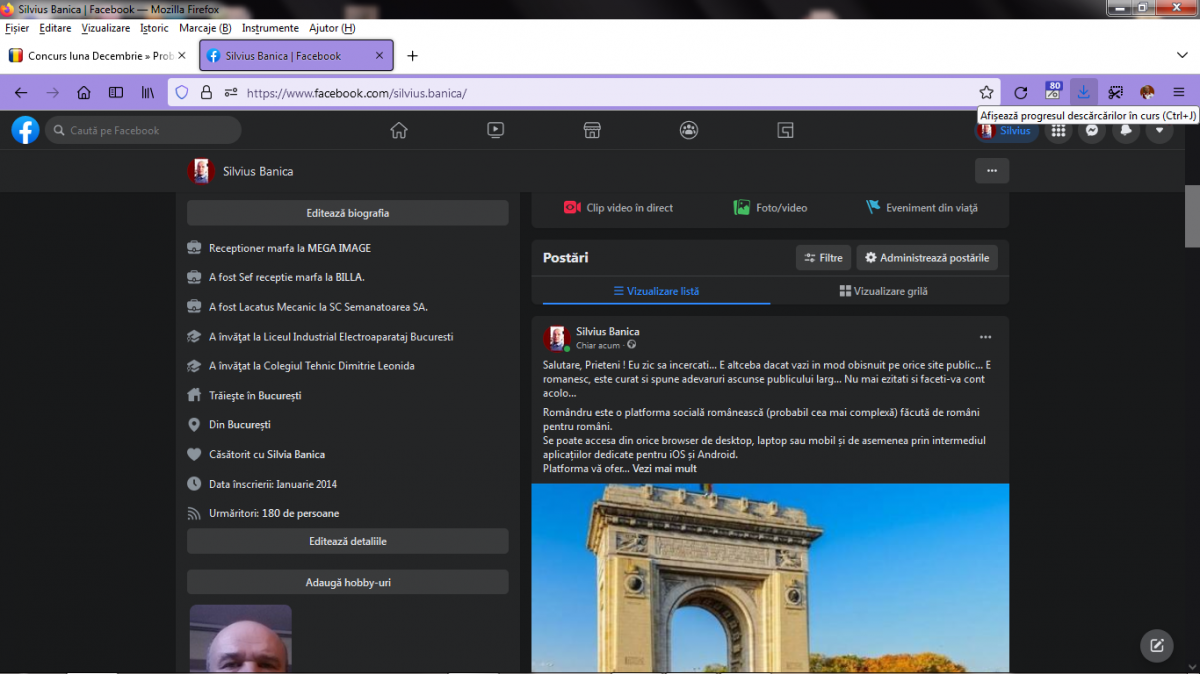This screenshot has height=674, width=1200.
Task: Expand the post's three-dot options menu
Action: (x=985, y=337)
